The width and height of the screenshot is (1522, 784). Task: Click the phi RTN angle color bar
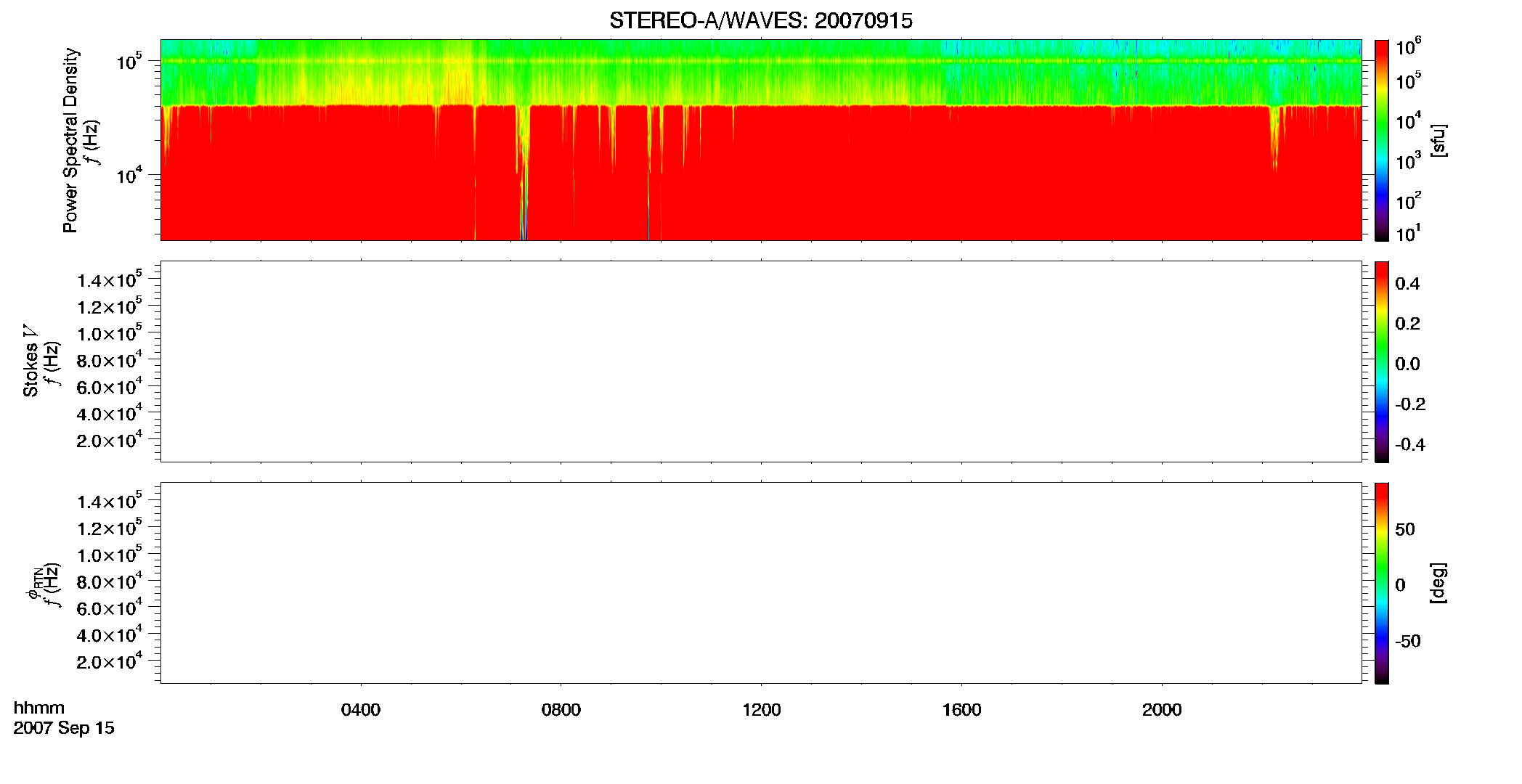(1382, 583)
